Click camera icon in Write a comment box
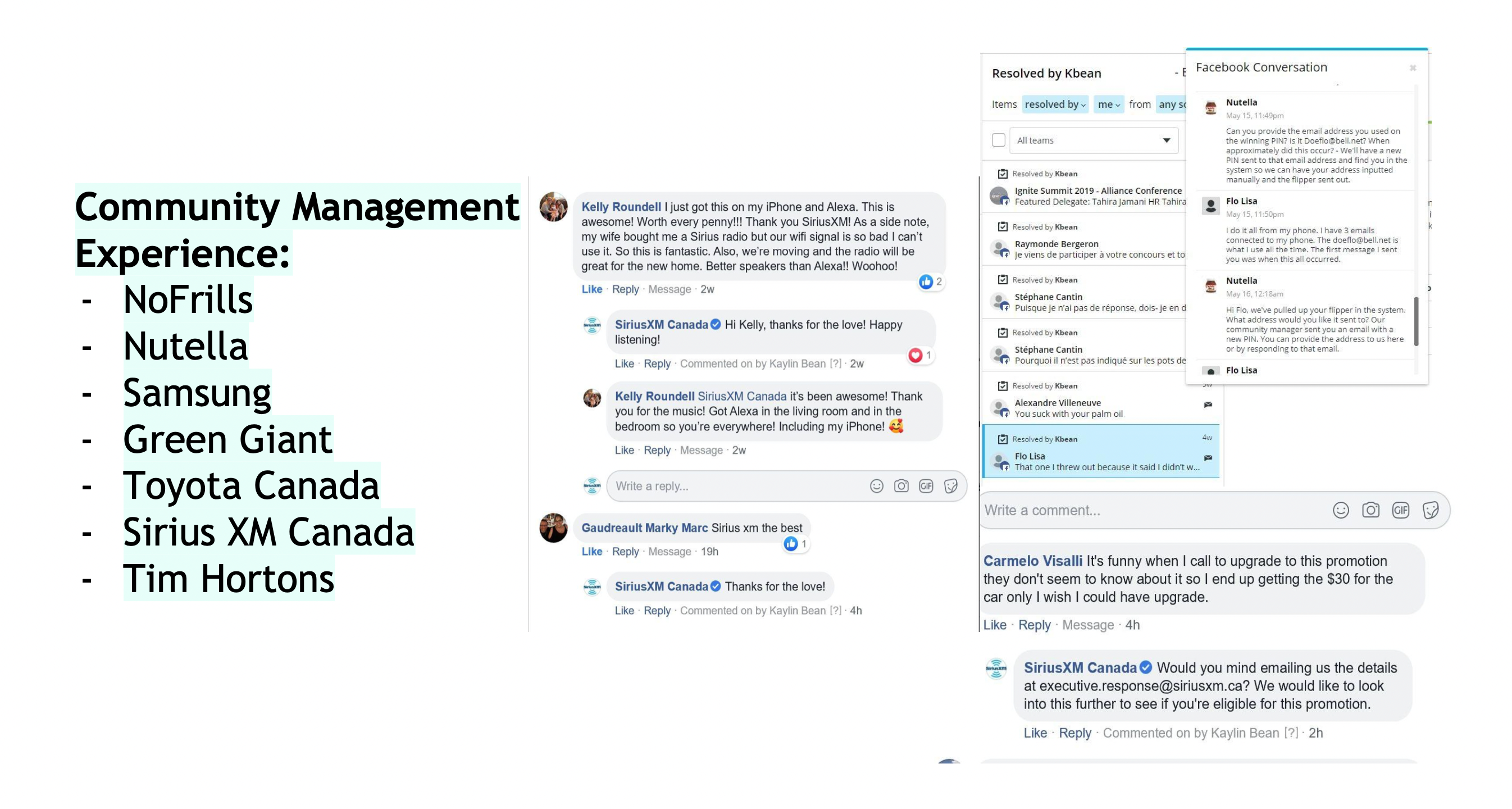Screen dimensions: 1512x809 [x=1370, y=510]
